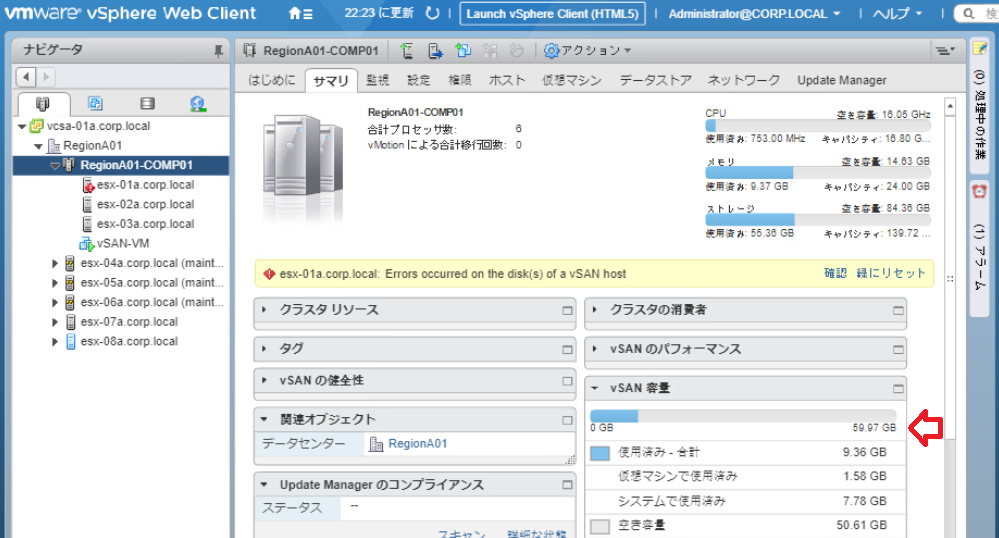The image size is (999, 538).
Task: Click the 緑にリセット link
Action: 891,273
